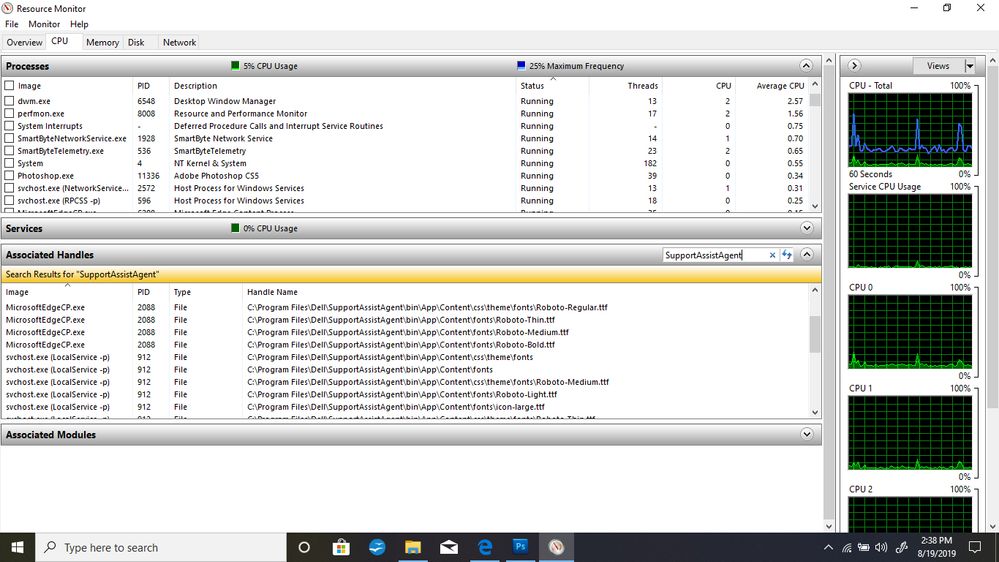The image size is (999, 562).
Task: Tick the Photoshop.exe process checkbox
Action: 10,176
